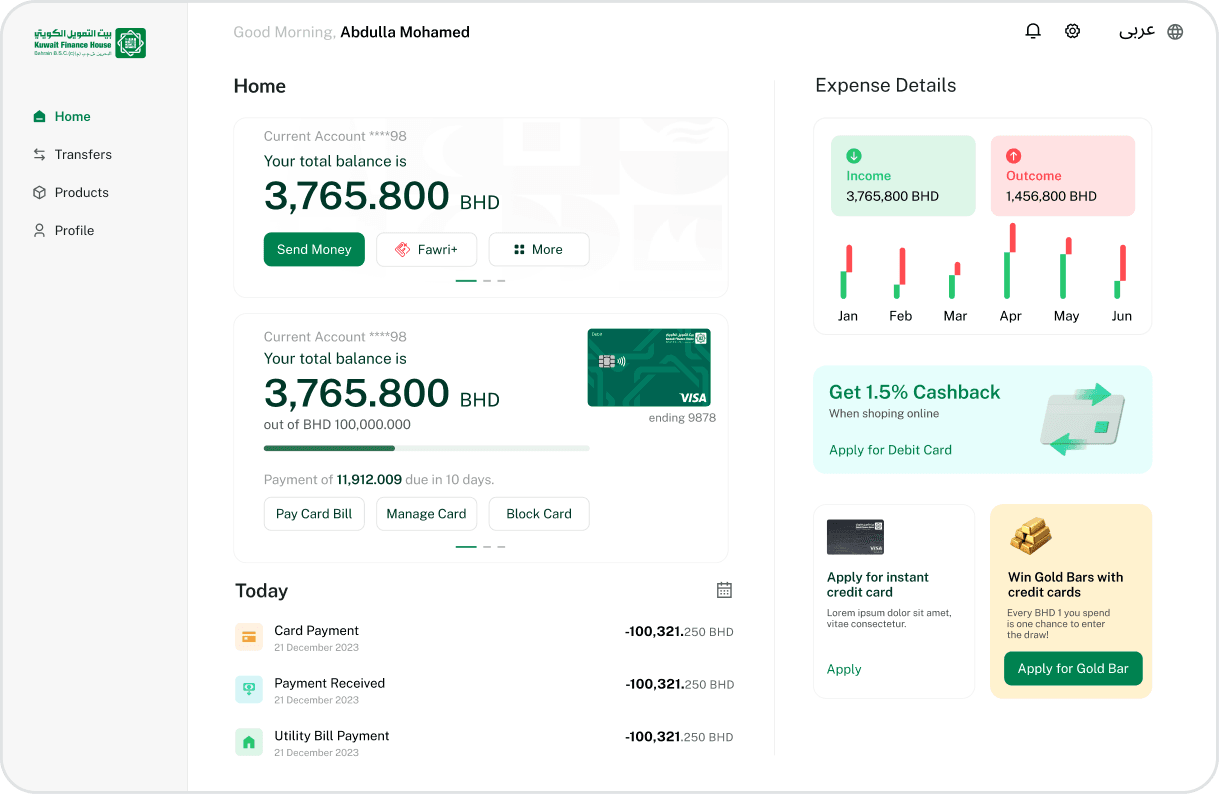Click the Send Money button
This screenshot has height=794, width=1219.
(314, 249)
